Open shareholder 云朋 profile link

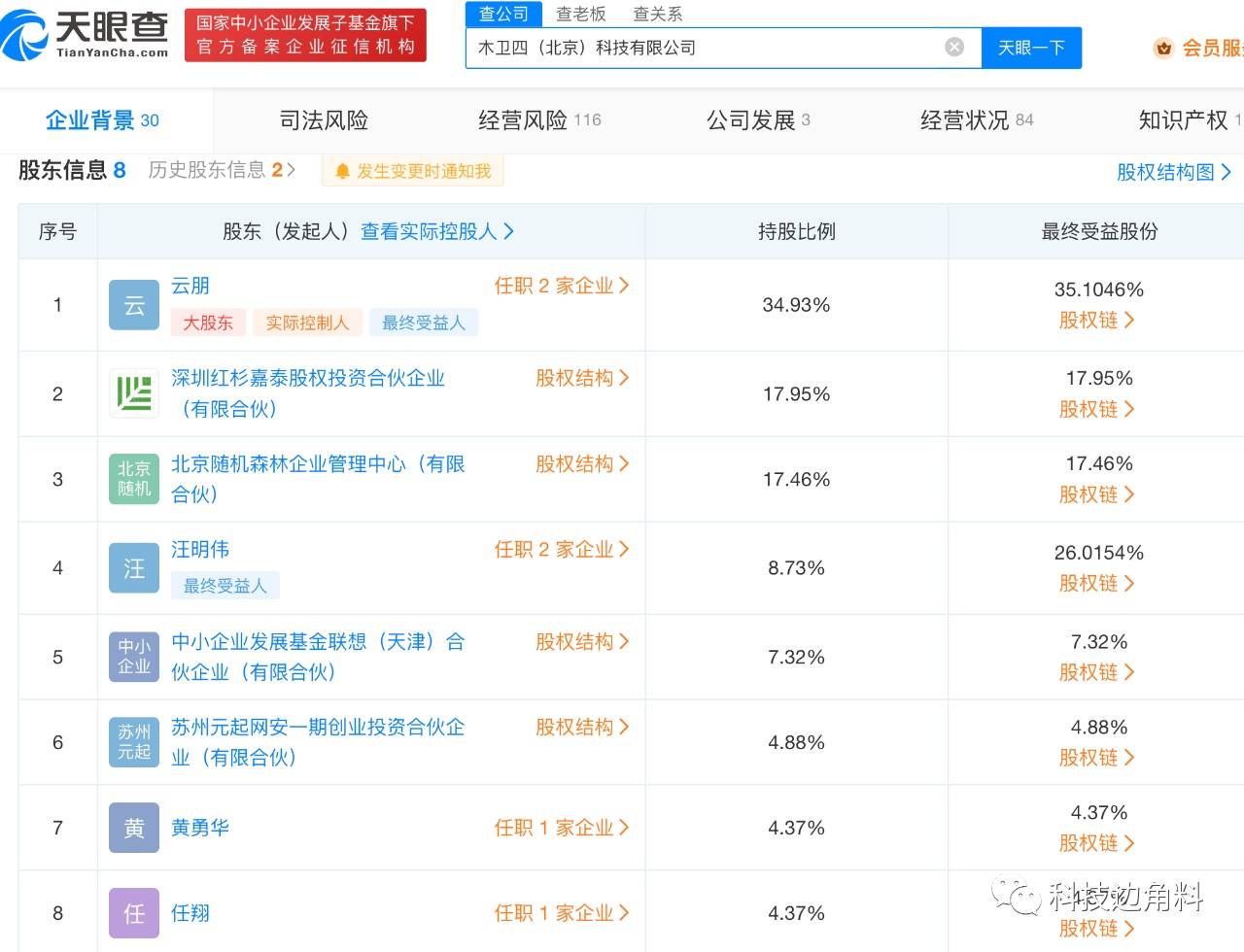[190, 286]
